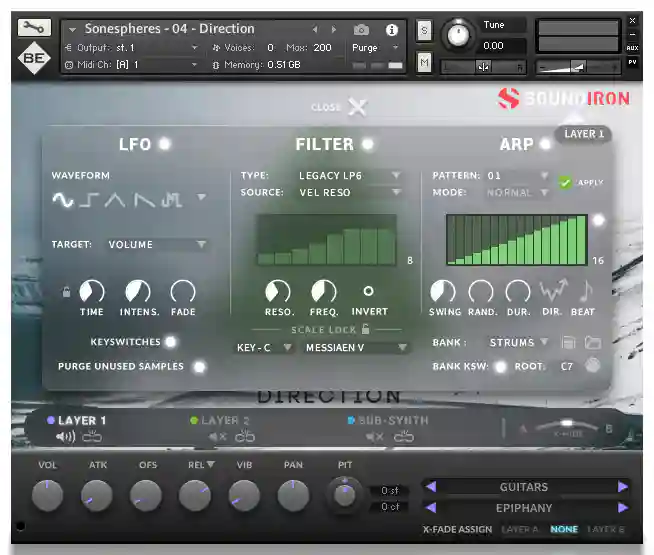Image resolution: width=654 pixels, height=555 pixels.
Task: Click the arp BEAT note icon
Action: click(586, 290)
